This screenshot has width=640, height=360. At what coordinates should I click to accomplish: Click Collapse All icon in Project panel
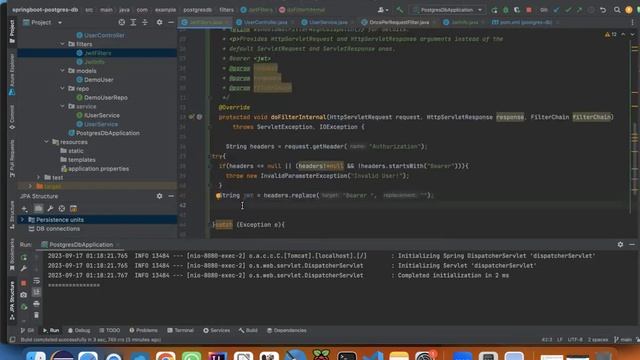click(145, 22)
